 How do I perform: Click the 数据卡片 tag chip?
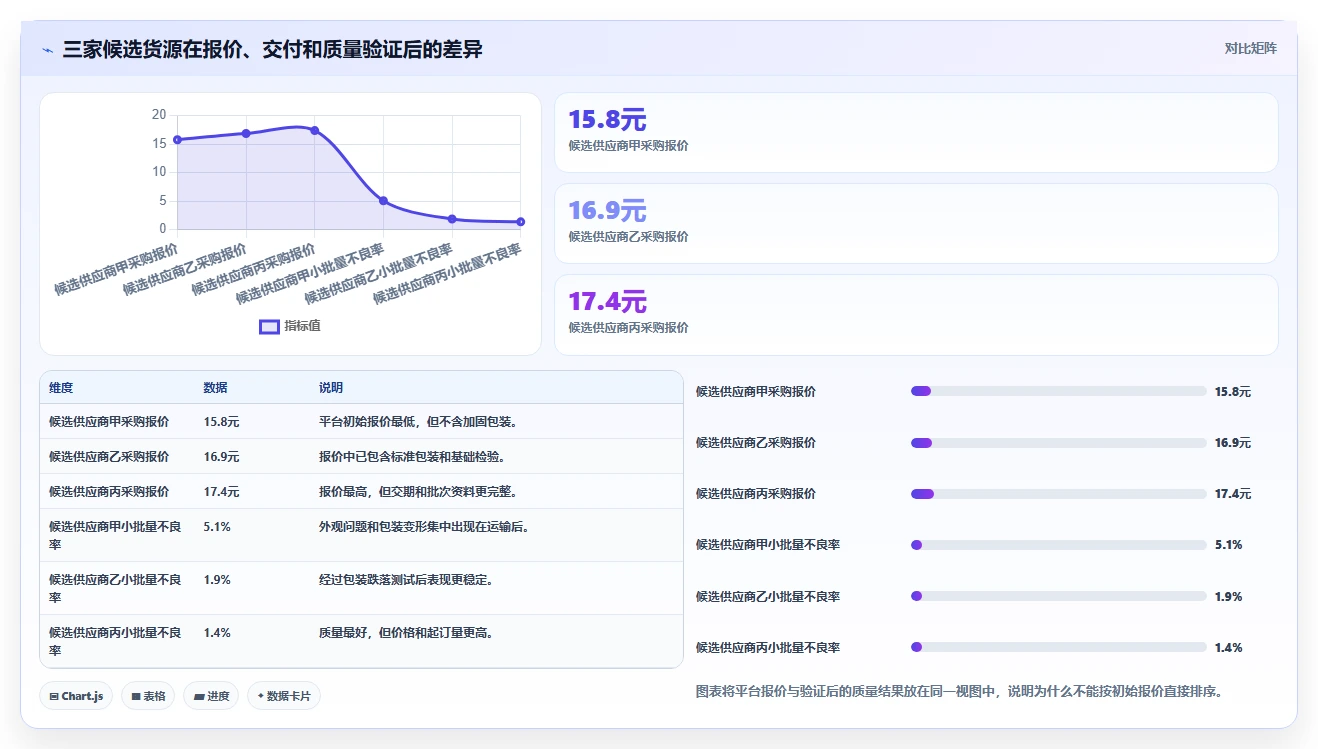pyautogui.click(x=284, y=696)
